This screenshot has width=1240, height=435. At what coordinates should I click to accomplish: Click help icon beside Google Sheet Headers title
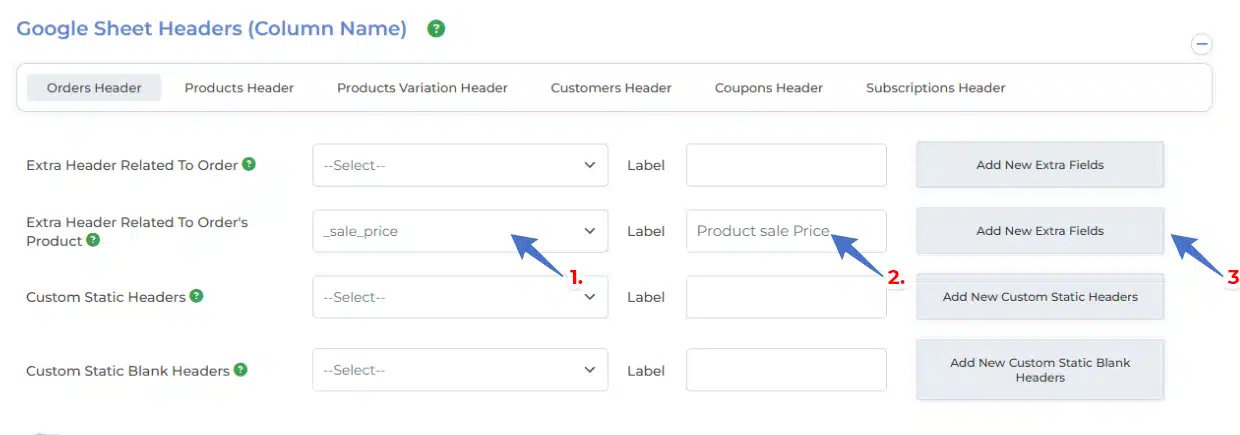436,29
